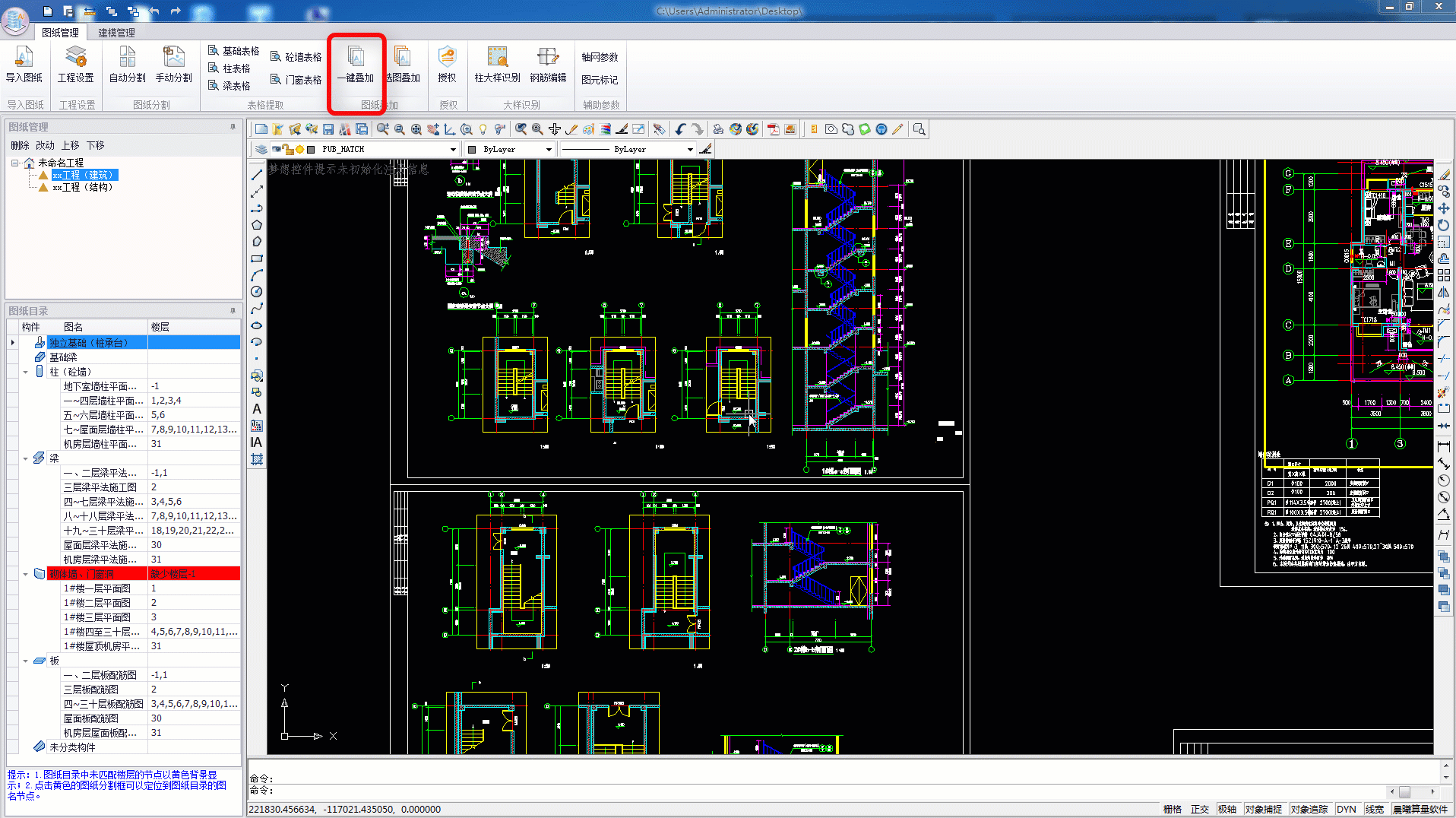Open the 授权 authorization tool
Image resolution: width=1456 pixels, height=818 pixels.
tap(447, 64)
